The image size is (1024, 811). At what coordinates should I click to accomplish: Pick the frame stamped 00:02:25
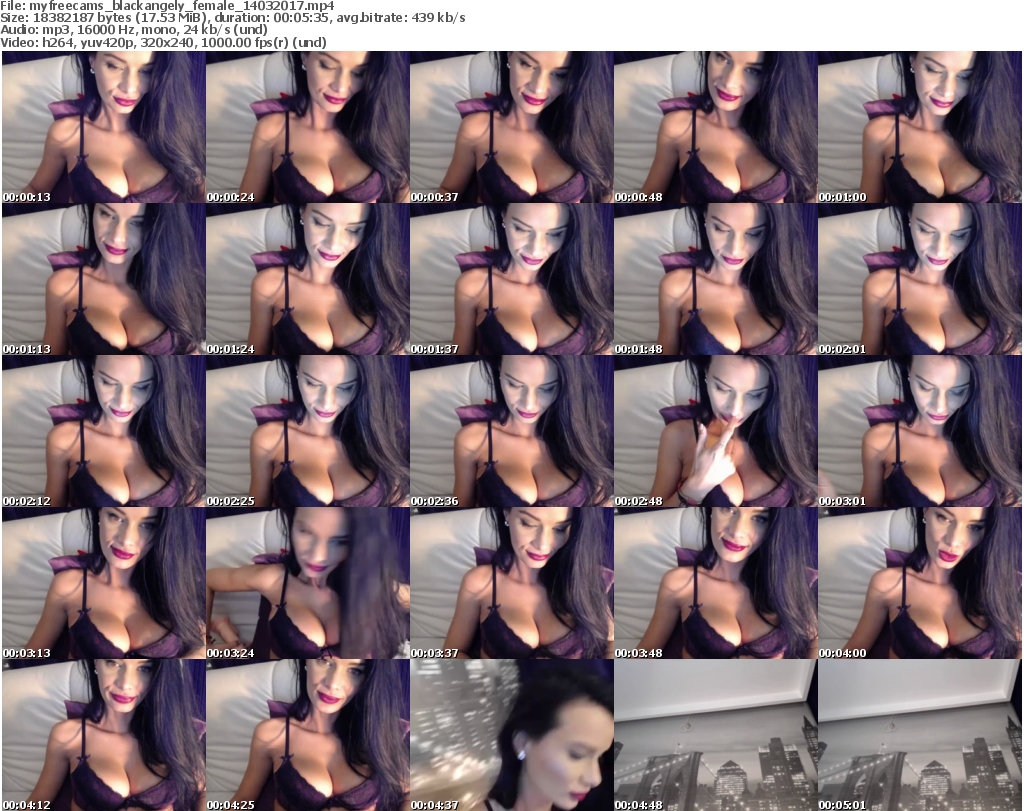(x=308, y=431)
